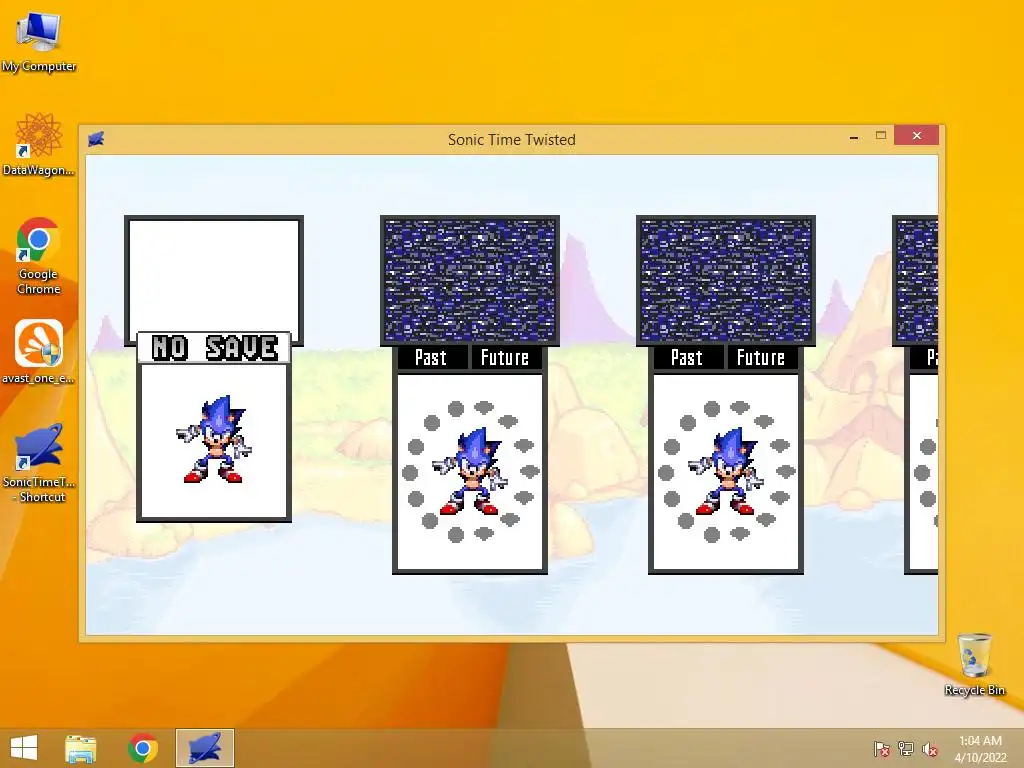Open Chrome from the taskbar

pos(143,748)
